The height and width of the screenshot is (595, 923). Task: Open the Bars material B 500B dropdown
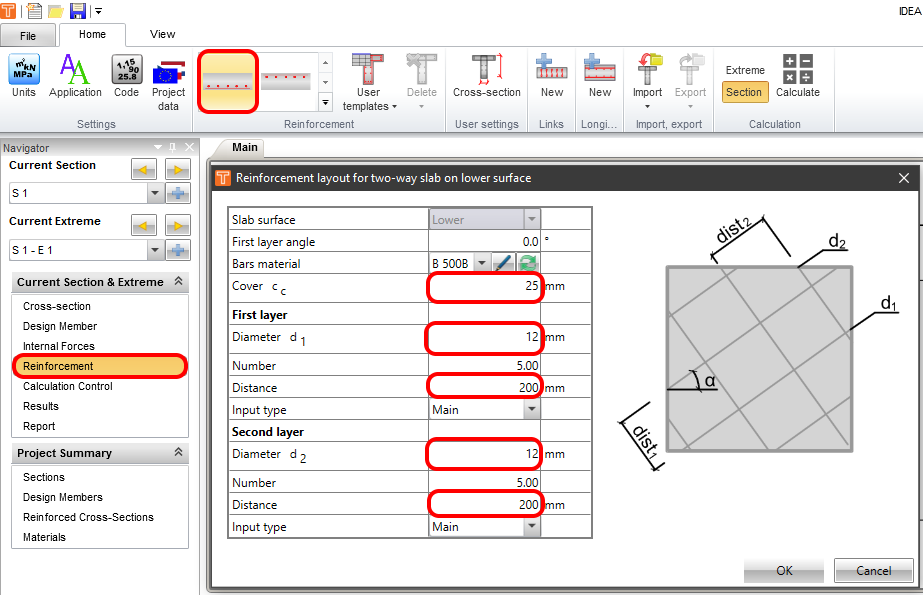(481, 264)
